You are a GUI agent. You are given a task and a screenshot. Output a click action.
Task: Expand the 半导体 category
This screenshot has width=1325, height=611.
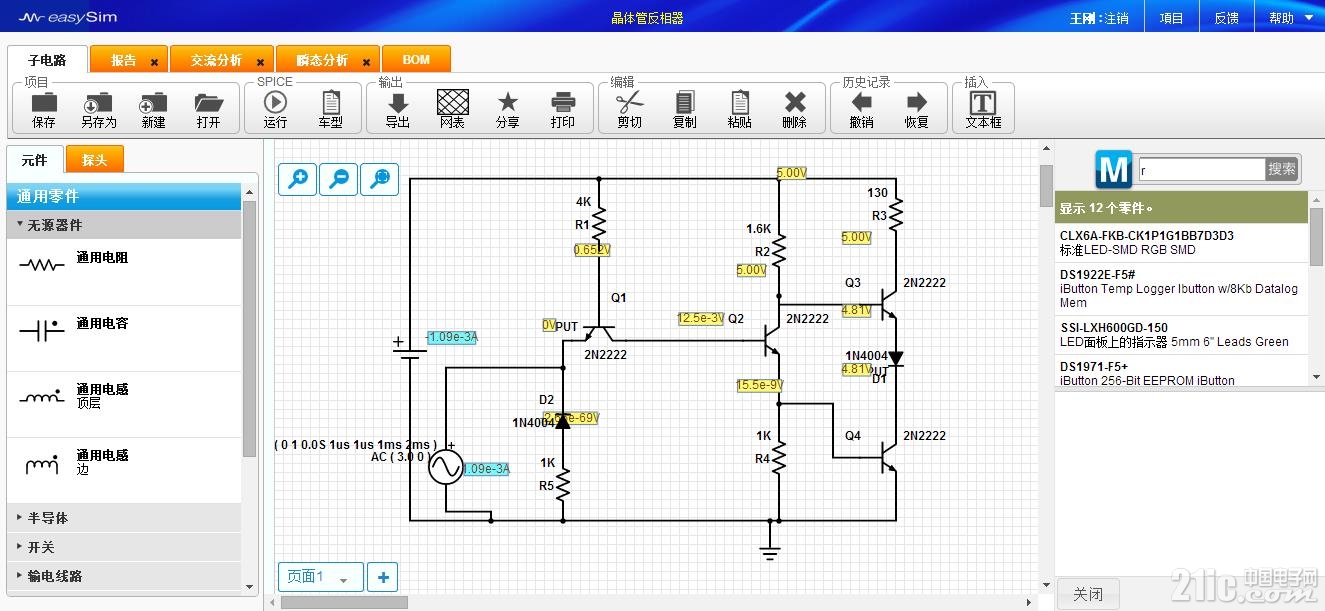pyautogui.click(x=124, y=518)
